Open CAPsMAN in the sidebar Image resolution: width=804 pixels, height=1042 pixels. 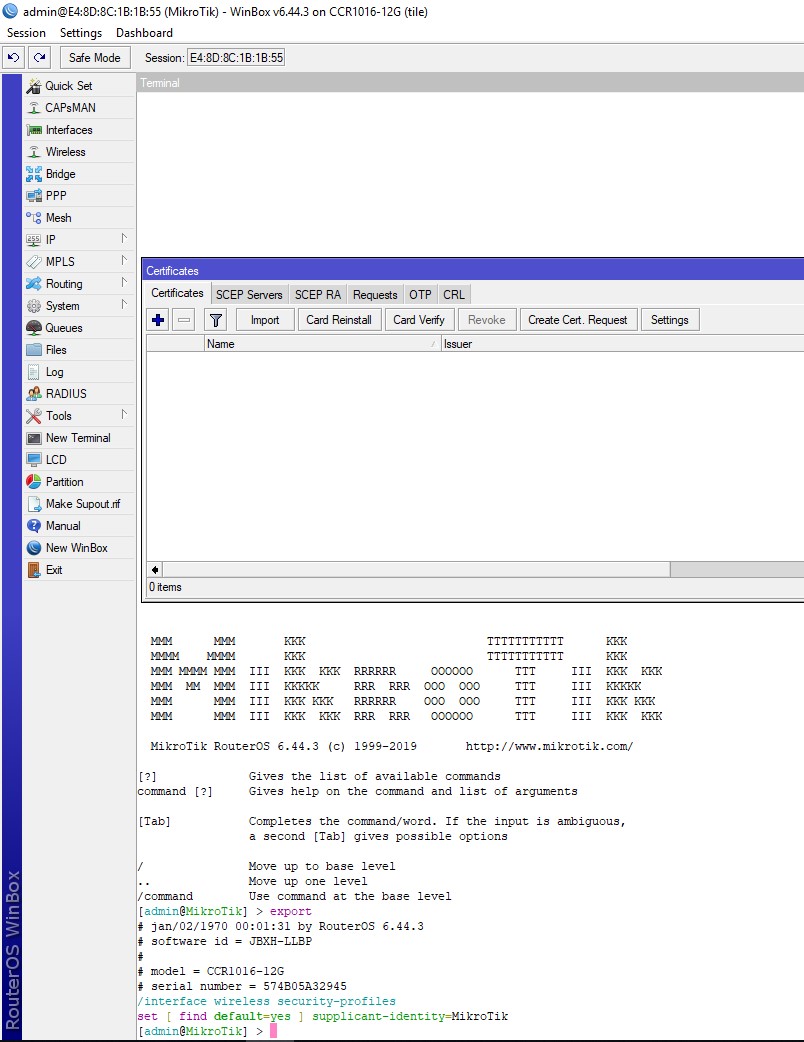[x=79, y=108]
